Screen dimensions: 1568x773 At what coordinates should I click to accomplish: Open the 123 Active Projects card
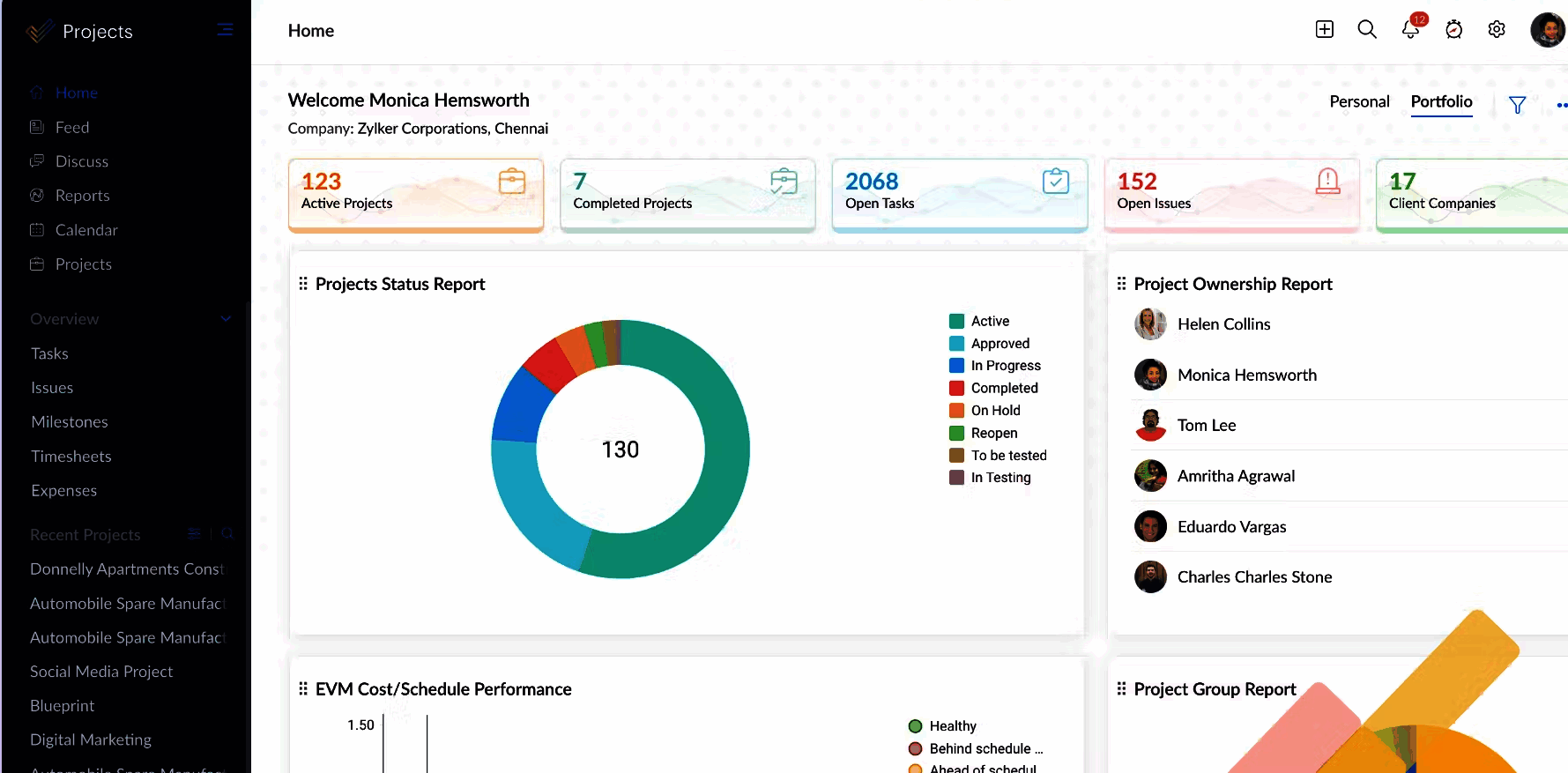(x=416, y=195)
